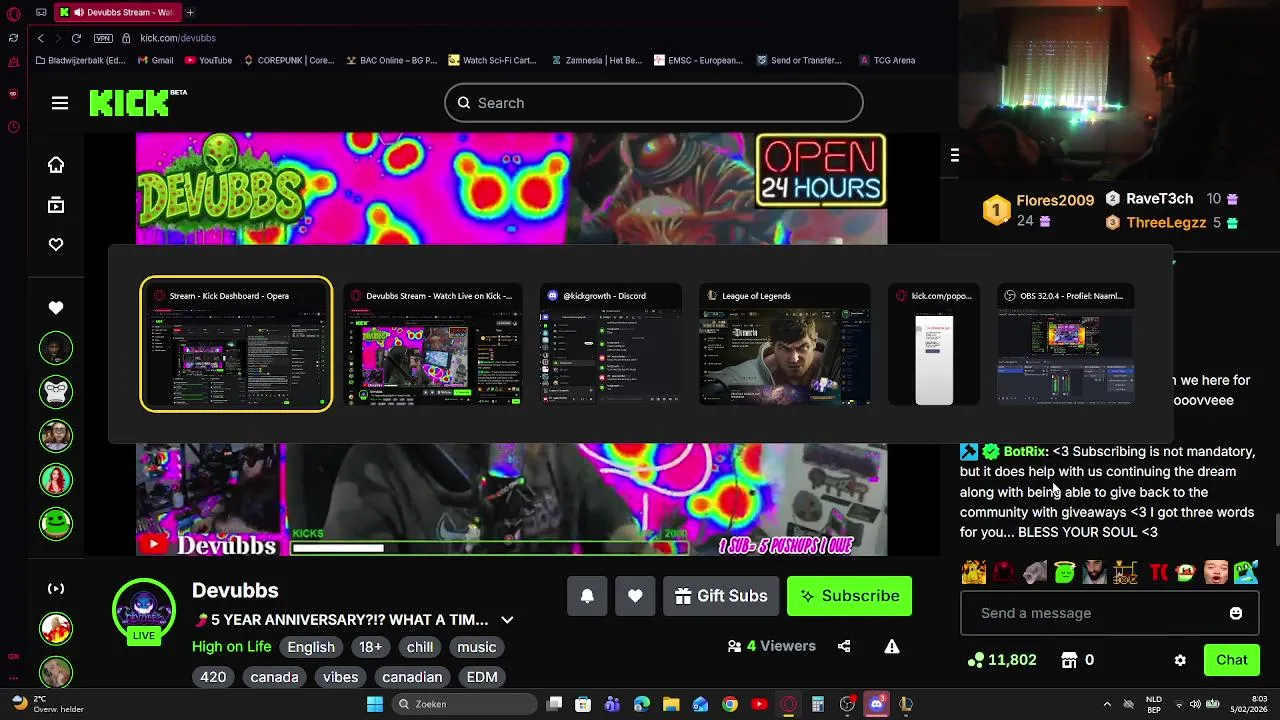Open Opera main menu icon
Image resolution: width=1280 pixels, height=720 pixels.
(x=13, y=13)
